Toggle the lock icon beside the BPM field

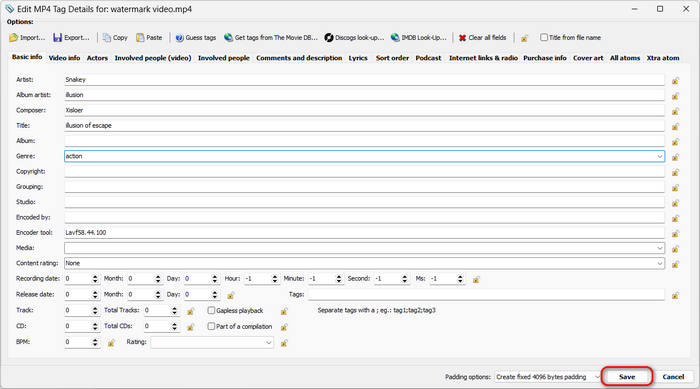(111, 343)
